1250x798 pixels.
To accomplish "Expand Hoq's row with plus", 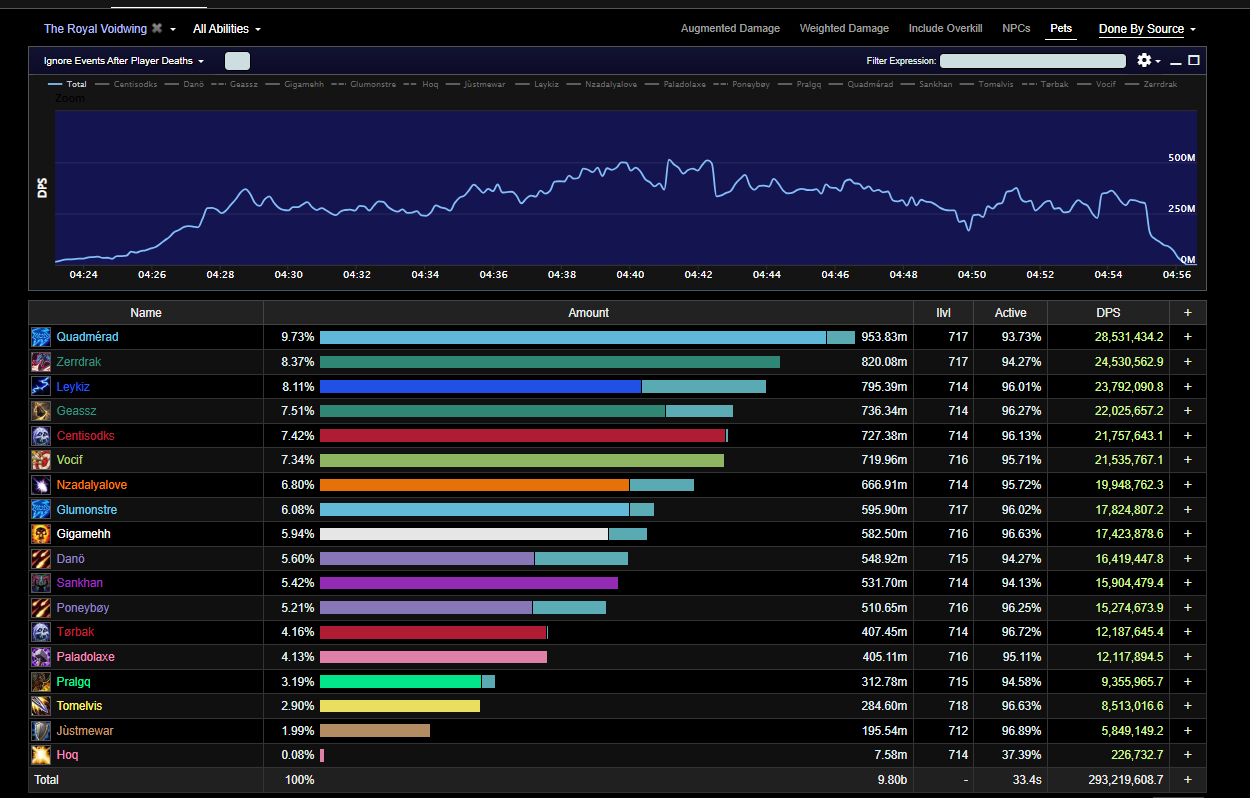I will 1188,755.
